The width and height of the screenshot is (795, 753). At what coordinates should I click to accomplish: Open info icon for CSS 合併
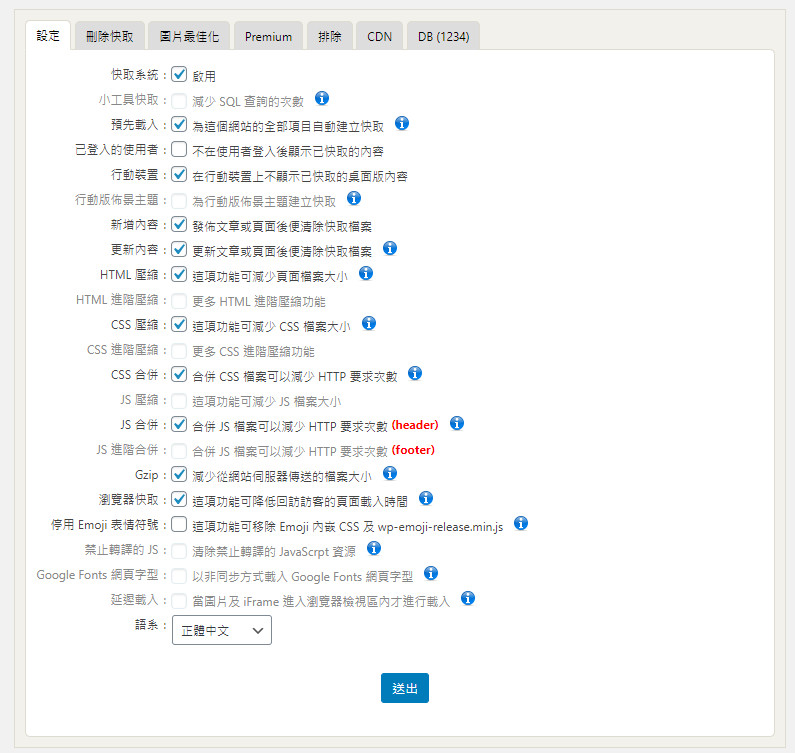(x=415, y=373)
